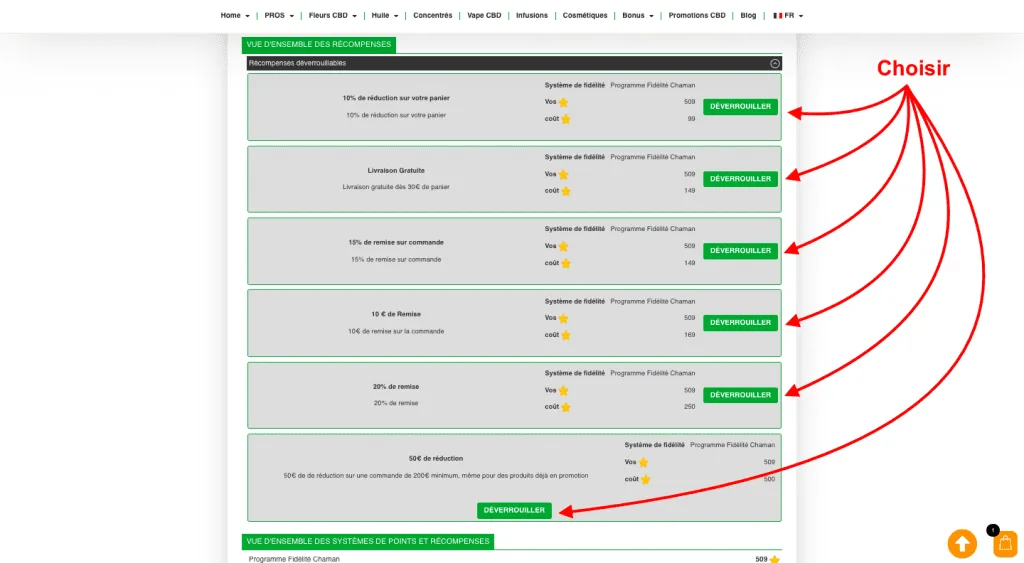Viewport: 1024px width, 563px height.
Task: Open the orange shopping cart icon
Action: (x=1005, y=544)
